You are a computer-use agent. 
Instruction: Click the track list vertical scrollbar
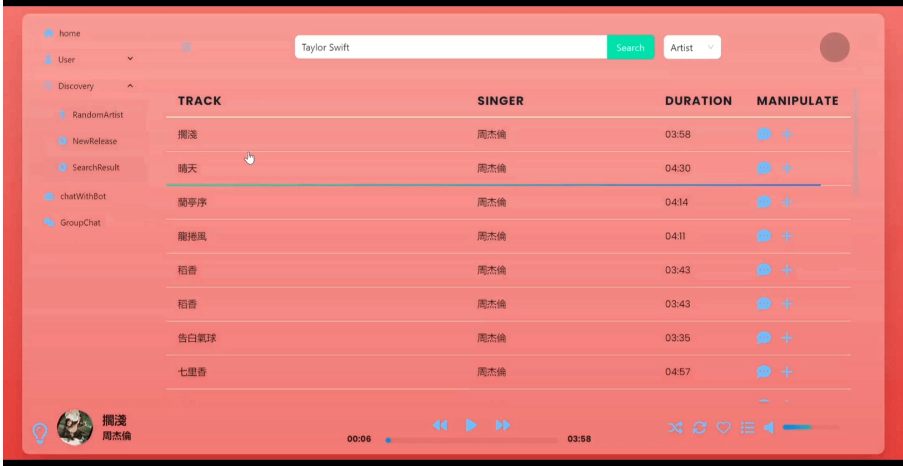click(x=856, y=141)
